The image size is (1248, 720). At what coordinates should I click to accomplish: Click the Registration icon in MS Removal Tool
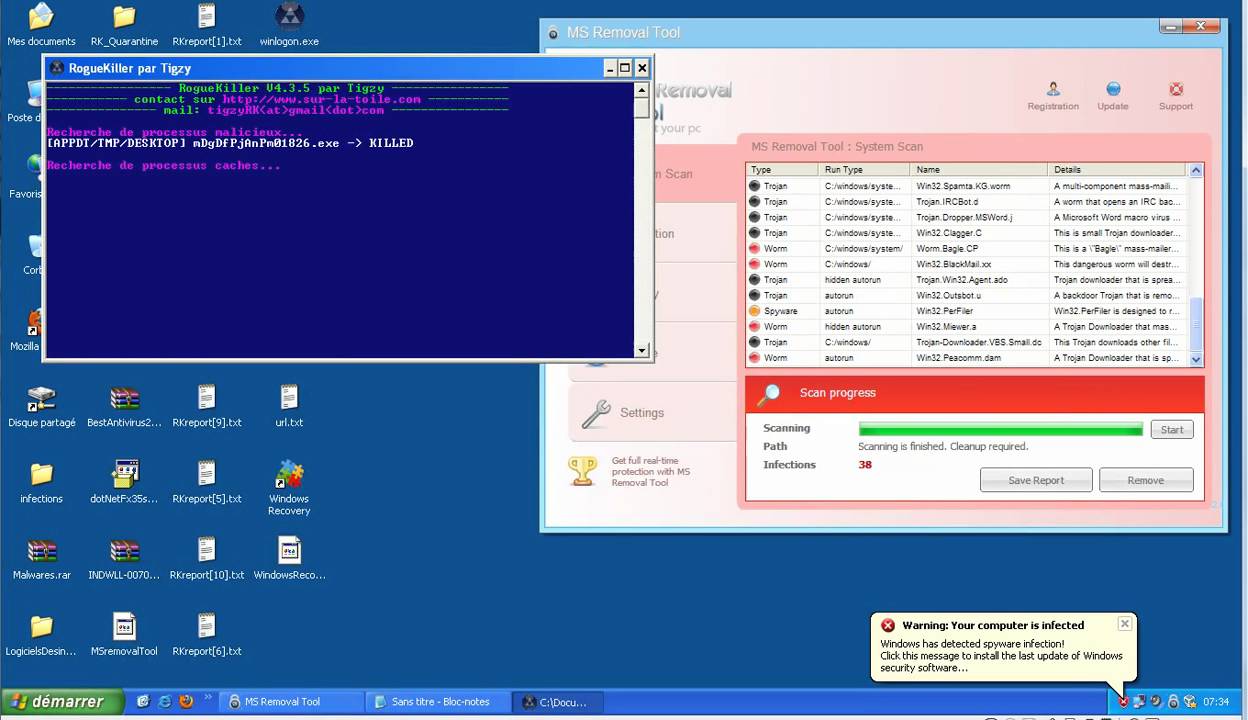[x=1053, y=89]
